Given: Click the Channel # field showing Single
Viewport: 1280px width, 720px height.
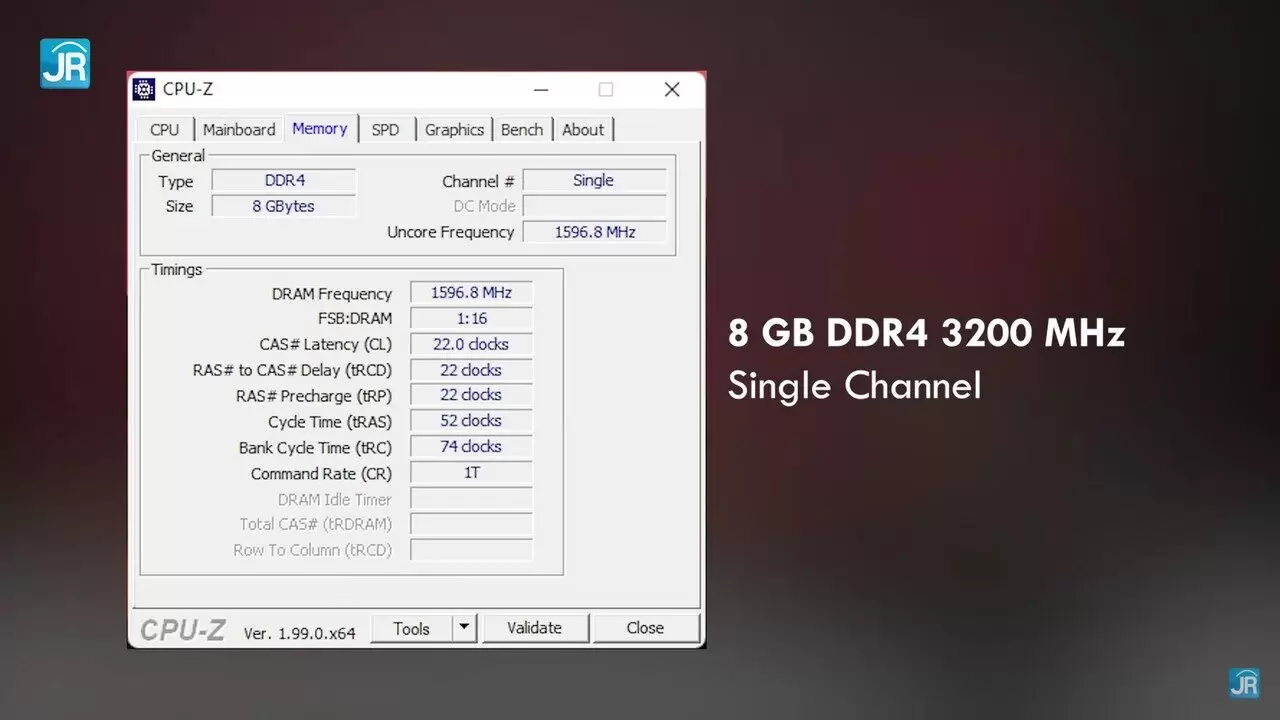Looking at the screenshot, I should 594,180.
